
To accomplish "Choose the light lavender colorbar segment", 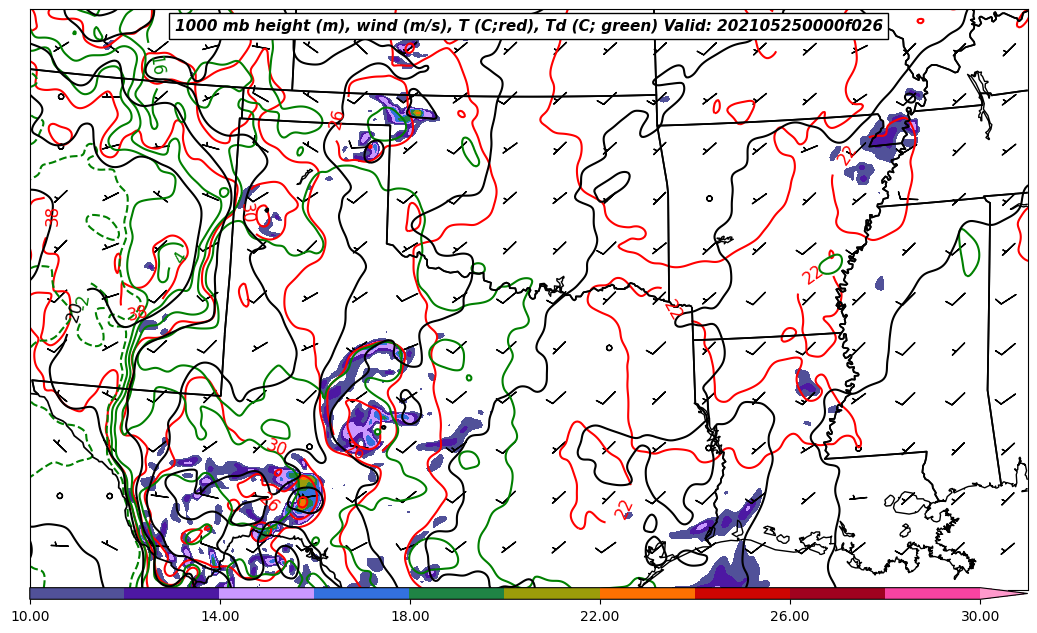I will pos(266,593).
